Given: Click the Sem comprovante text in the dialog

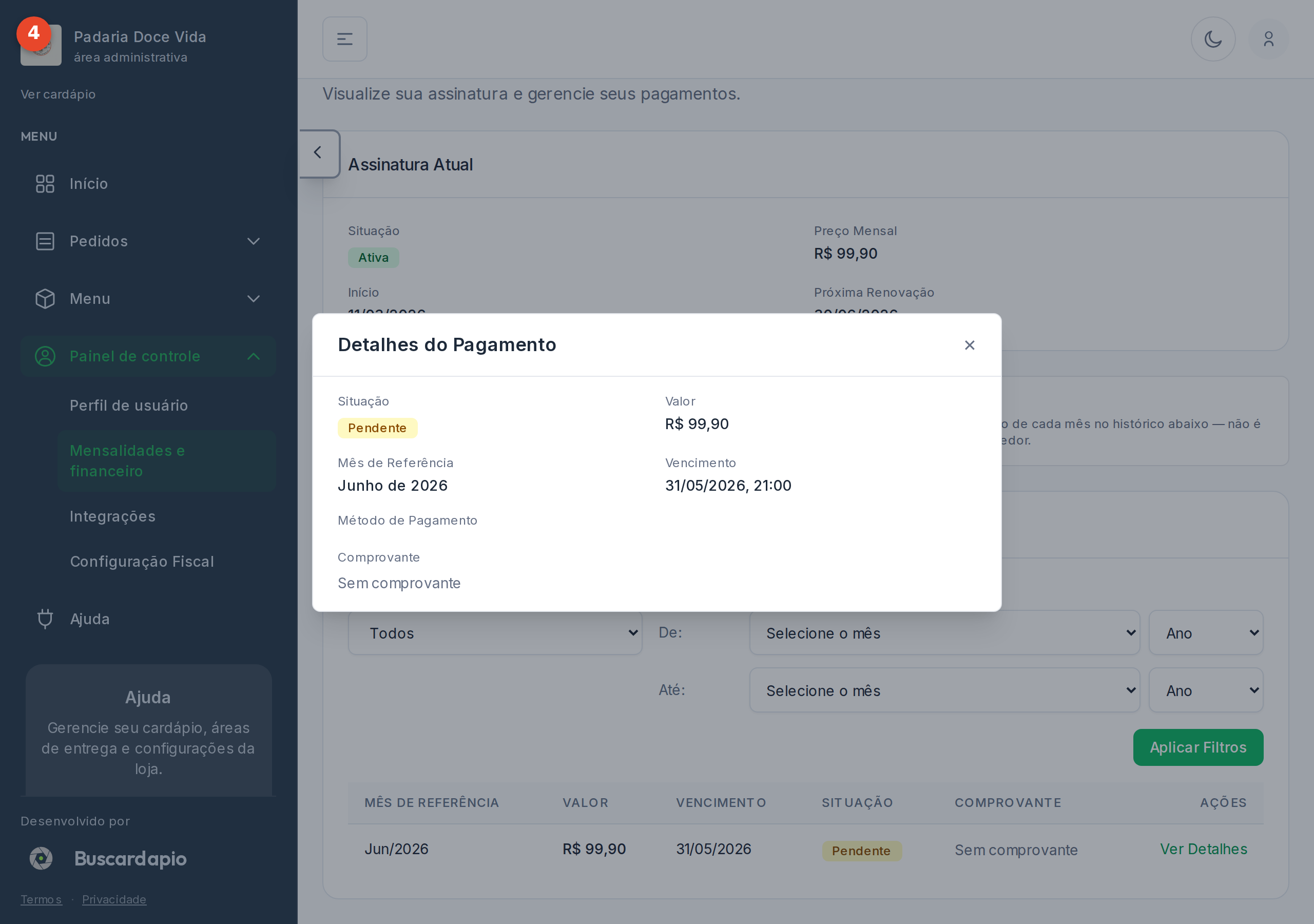Looking at the screenshot, I should (399, 583).
